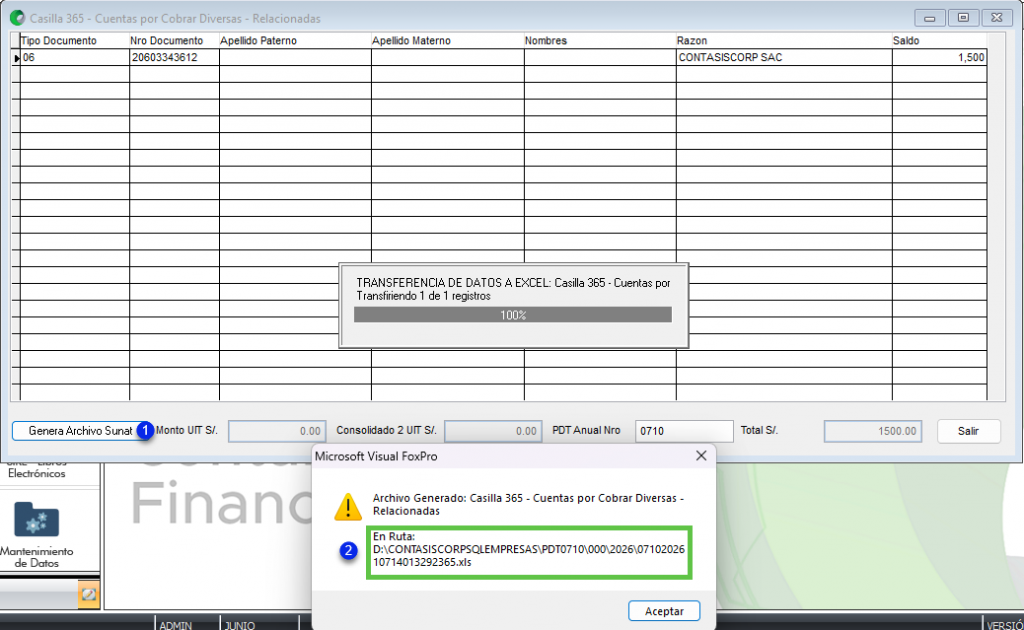Click ADMIN in the status bar

(x=176, y=625)
